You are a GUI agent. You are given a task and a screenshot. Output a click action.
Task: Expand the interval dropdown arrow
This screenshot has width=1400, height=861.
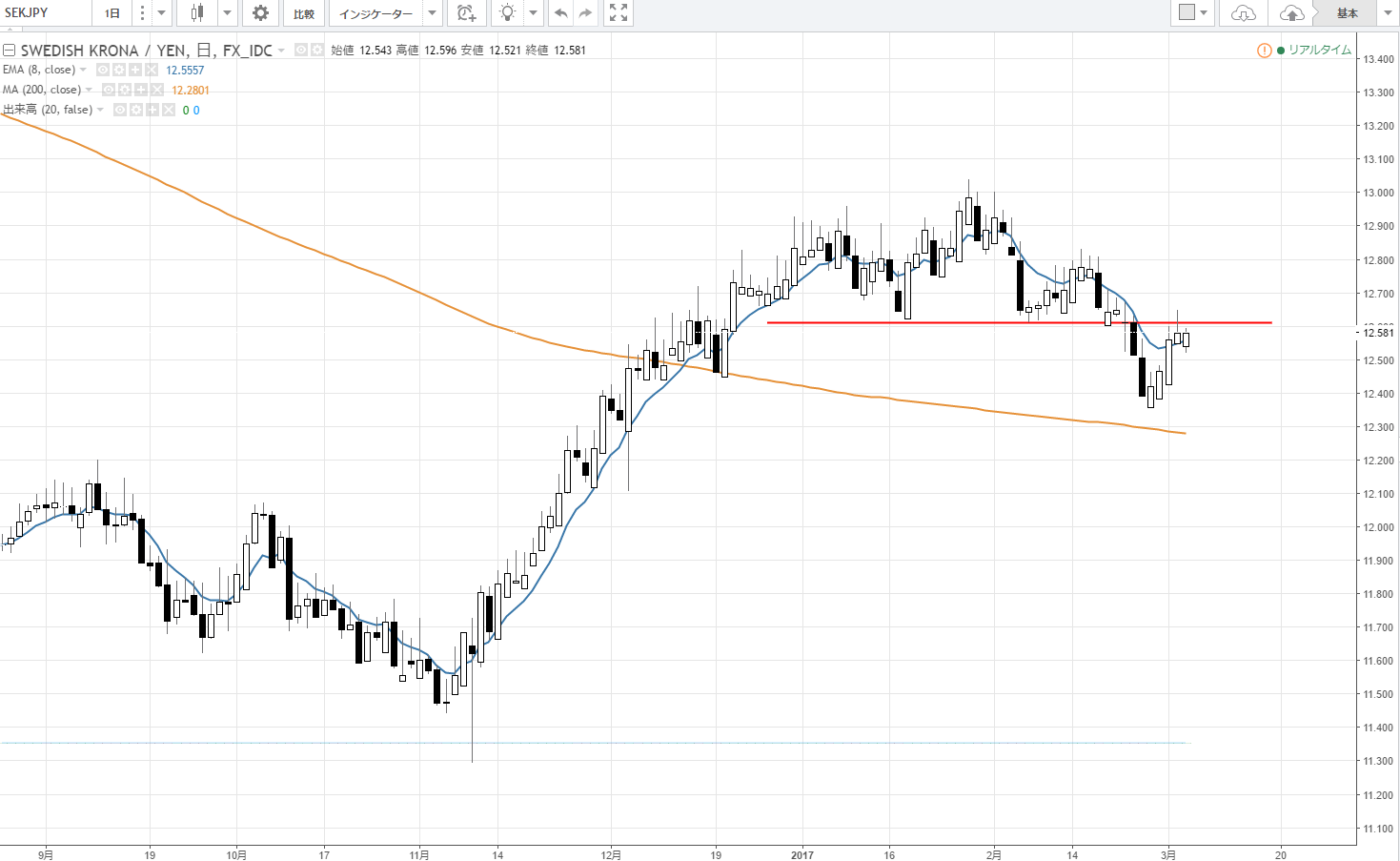(161, 13)
